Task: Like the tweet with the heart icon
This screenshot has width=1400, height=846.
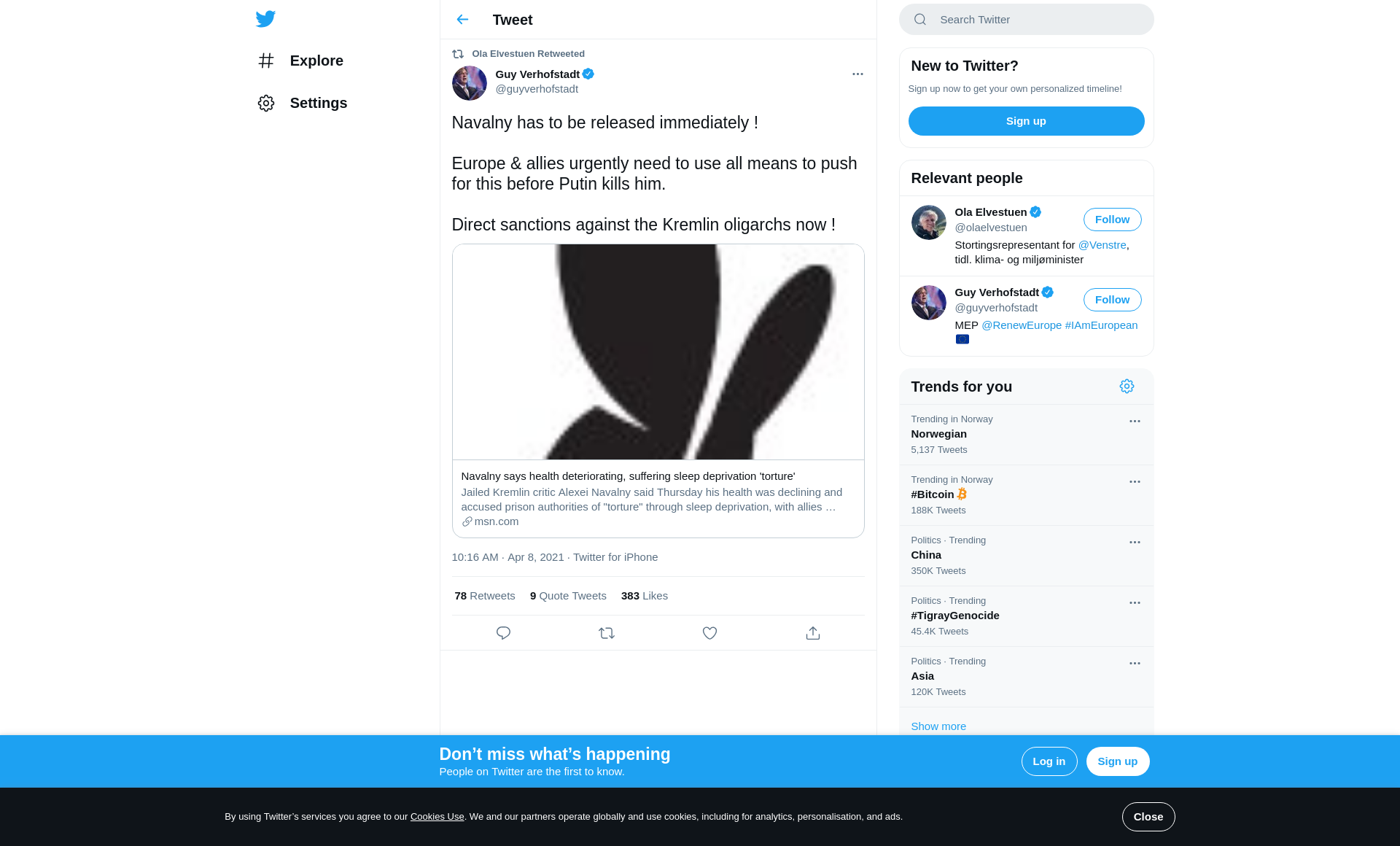Action: click(x=709, y=633)
